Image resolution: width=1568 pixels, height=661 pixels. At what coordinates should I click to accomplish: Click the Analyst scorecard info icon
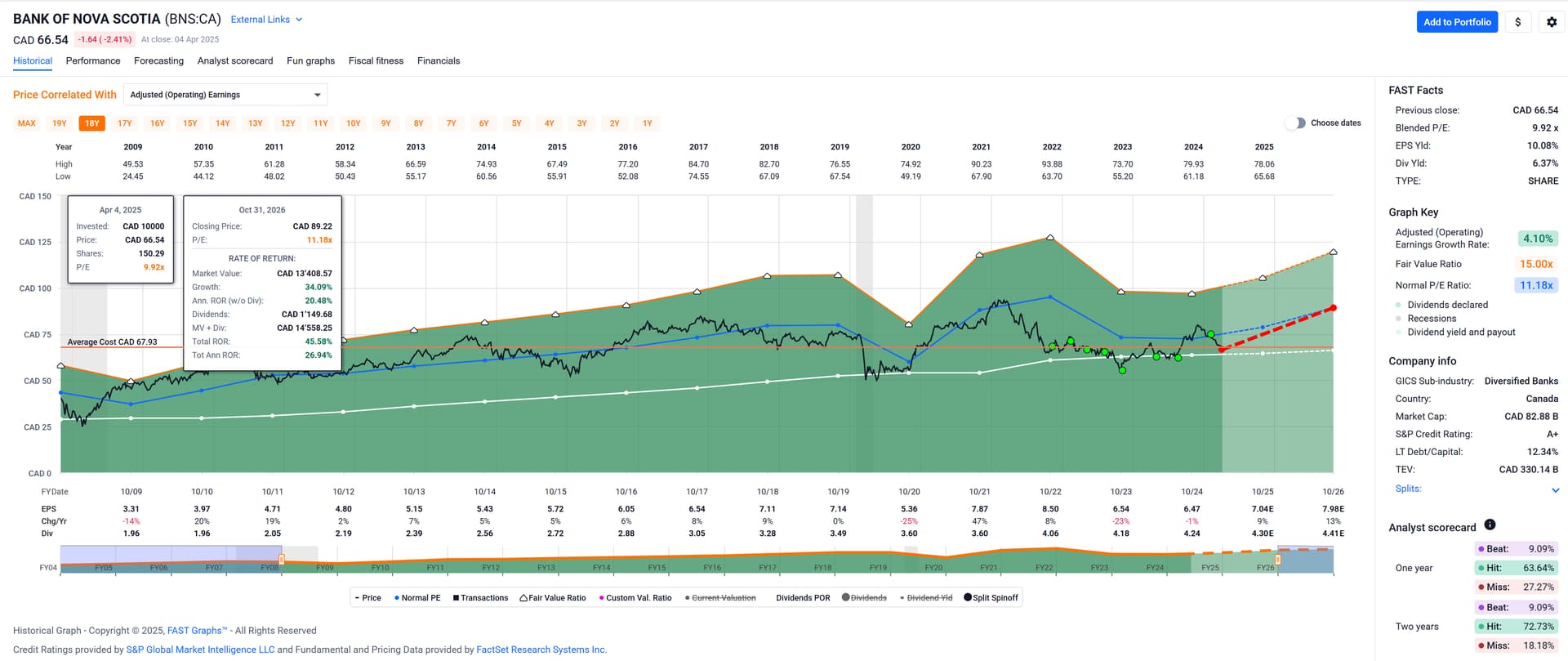point(1490,525)
